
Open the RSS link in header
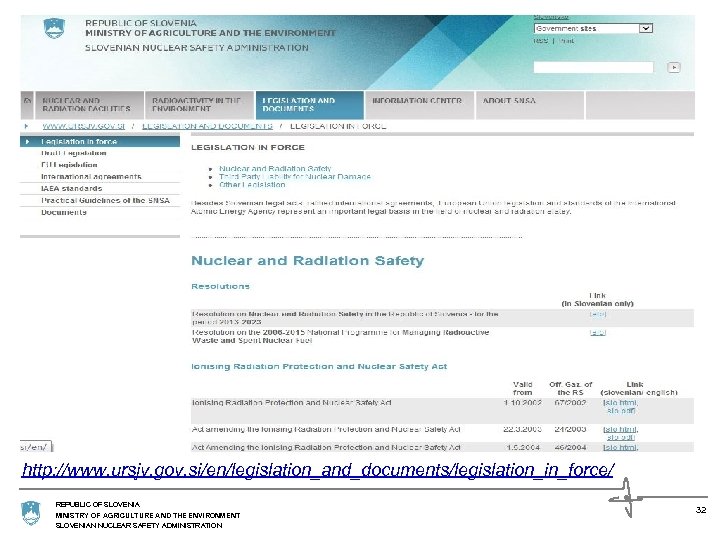tap(541, 41)
